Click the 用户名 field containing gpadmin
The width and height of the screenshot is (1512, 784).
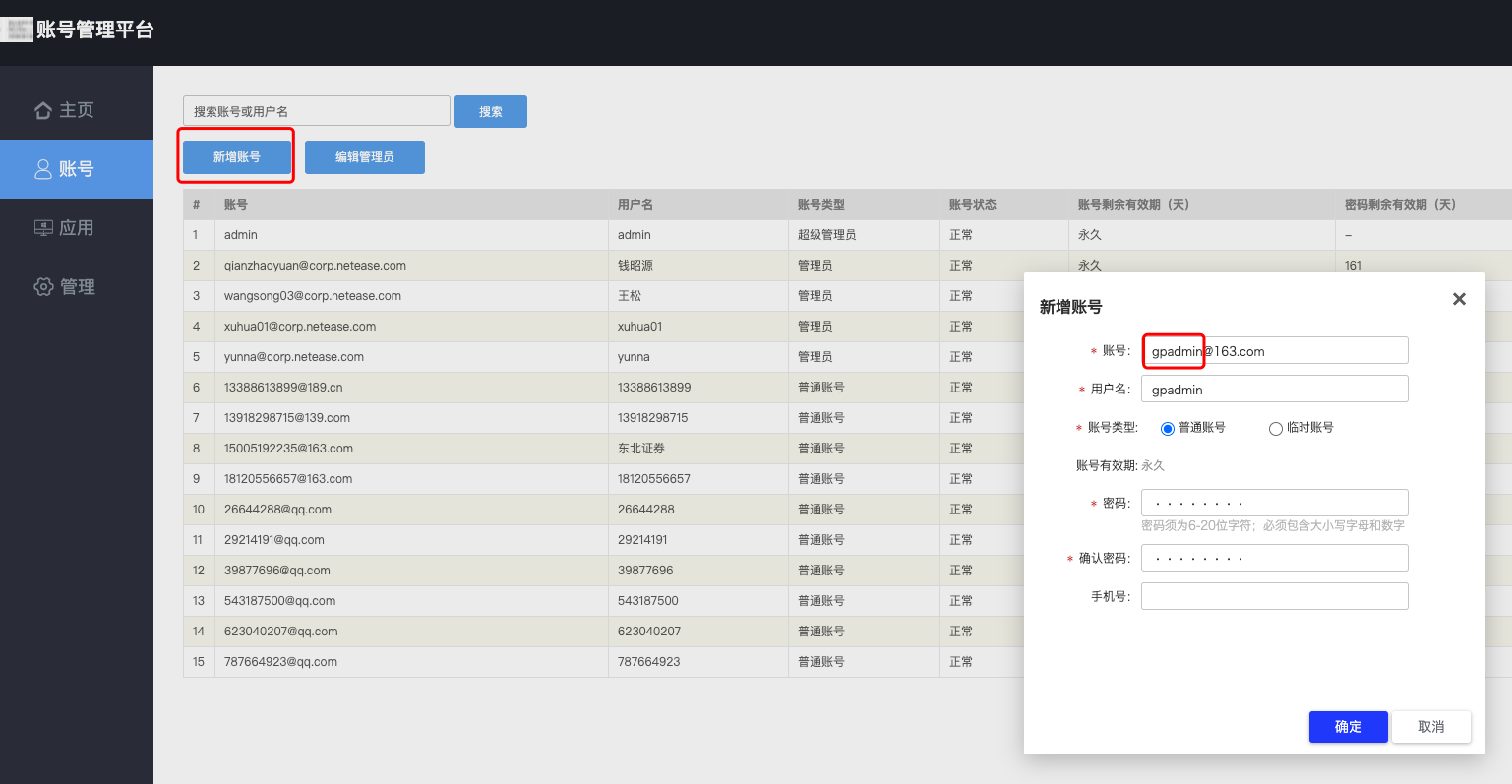tap(1274, 390)
